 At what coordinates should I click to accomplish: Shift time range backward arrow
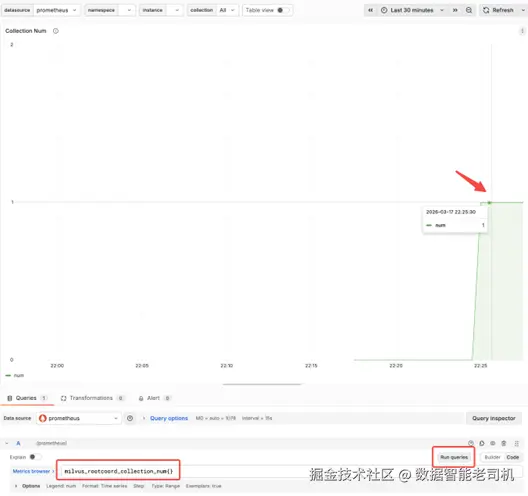coord(370,10)
